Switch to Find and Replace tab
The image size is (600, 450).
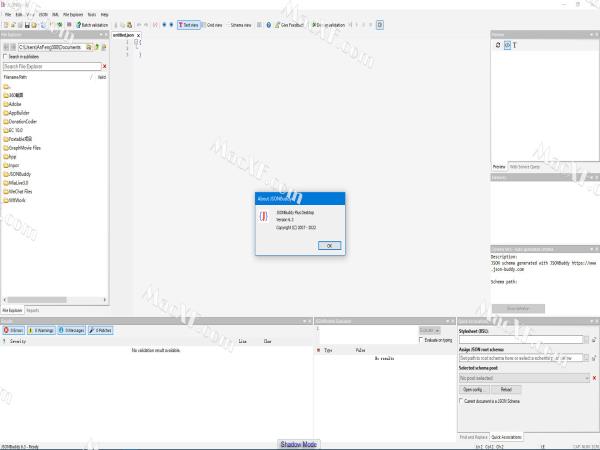(x=473, y=437)
